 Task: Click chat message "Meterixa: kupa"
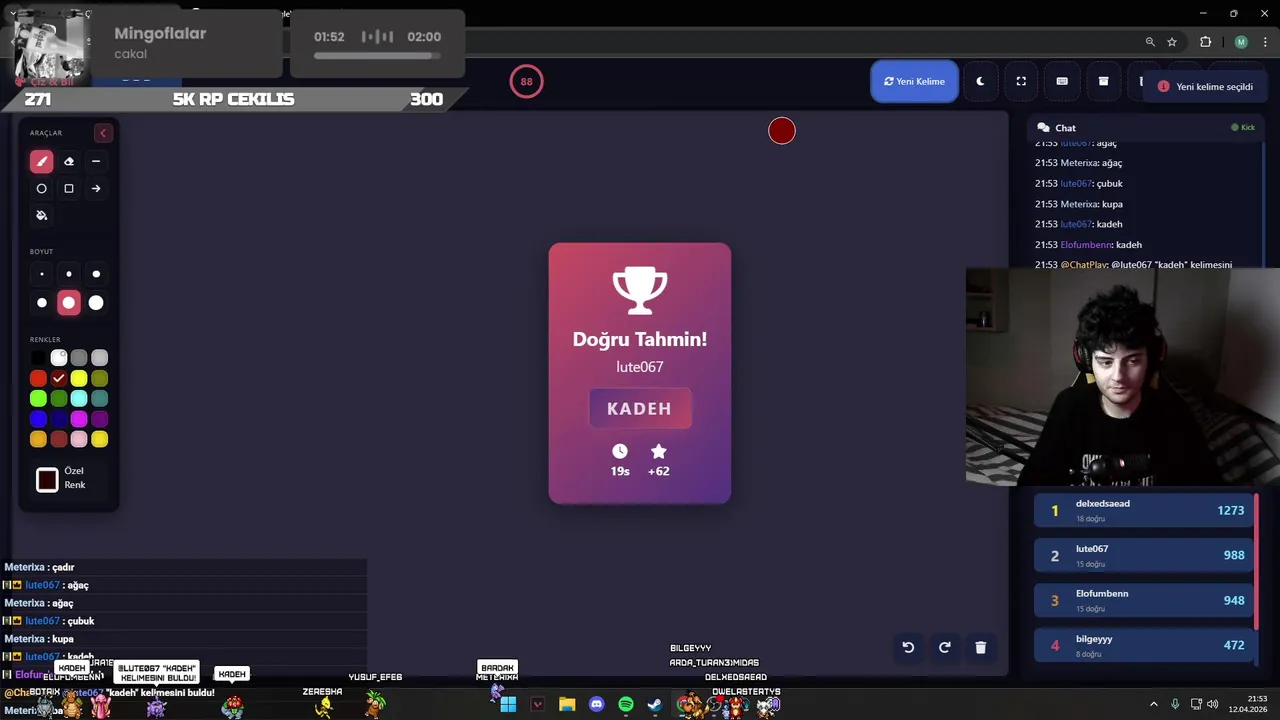(1078, 204)
